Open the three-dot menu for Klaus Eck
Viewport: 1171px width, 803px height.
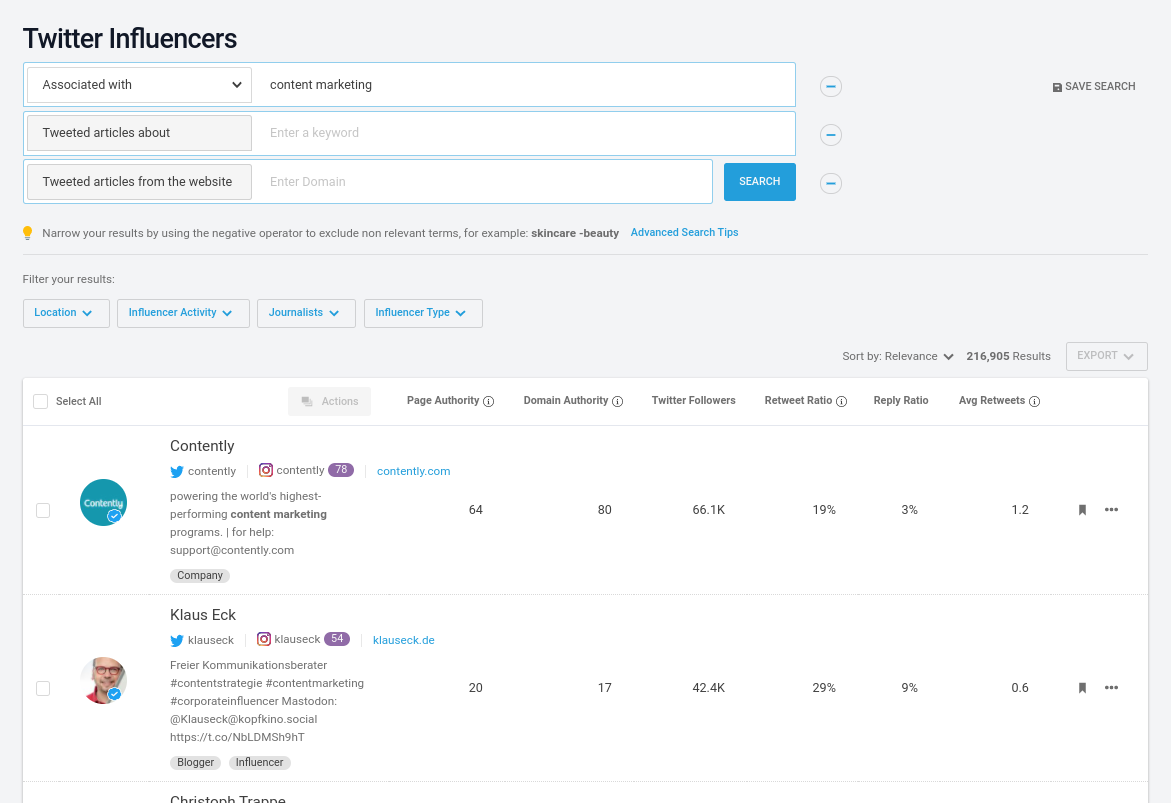coord(1111,688)
